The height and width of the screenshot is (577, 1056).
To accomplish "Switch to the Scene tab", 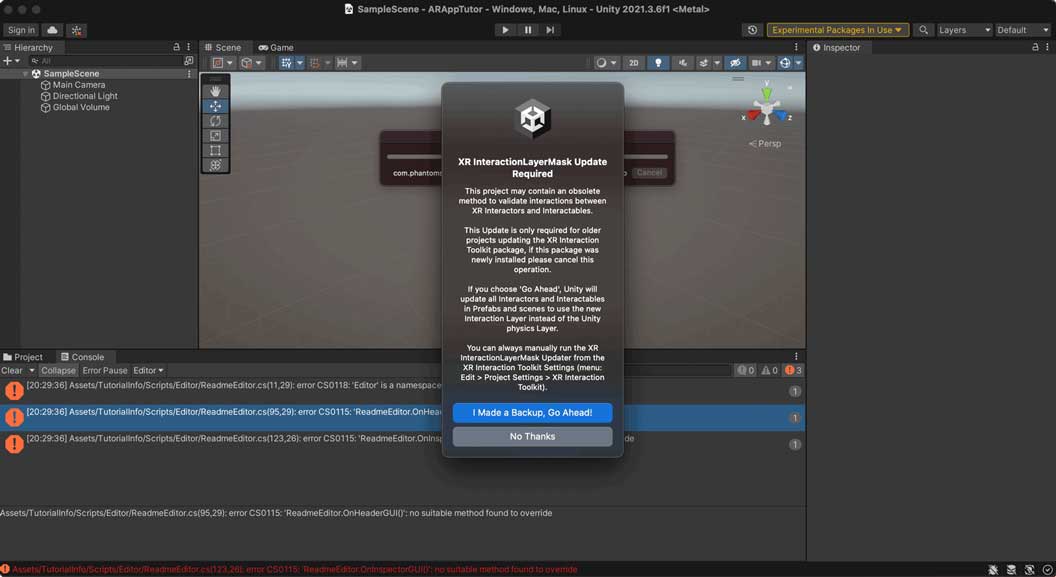I will (224, 47).
